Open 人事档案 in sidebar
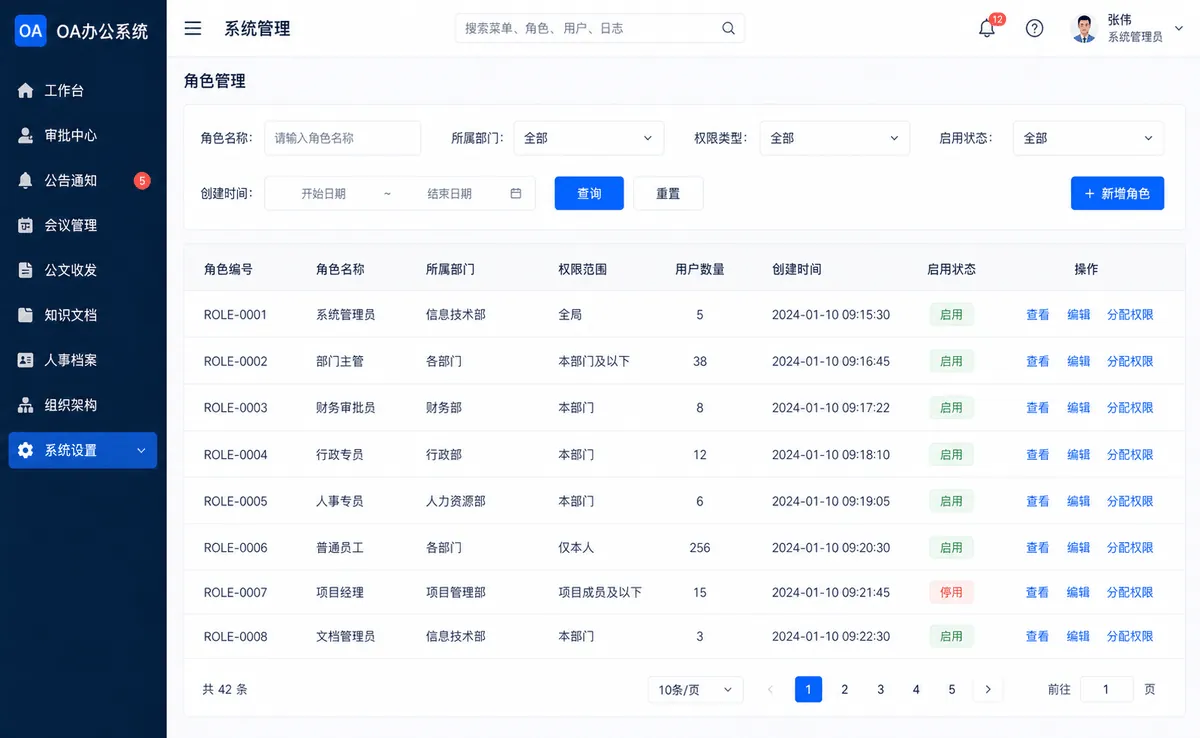This screenshot has height=738, width=1200. click(x=83, y=360)
